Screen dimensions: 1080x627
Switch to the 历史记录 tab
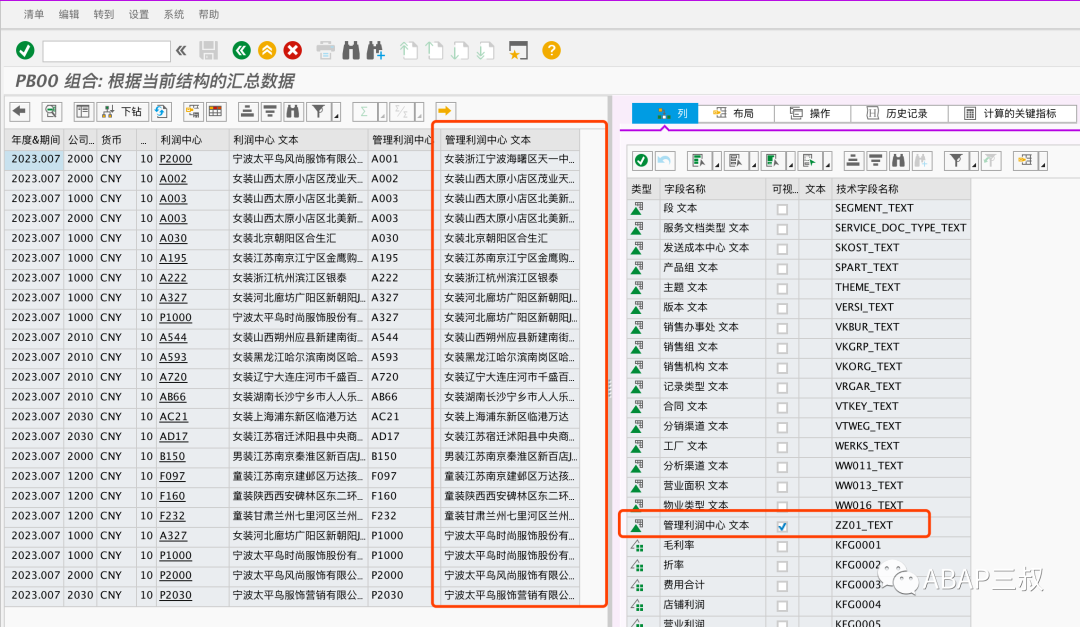tap(898, 113)
